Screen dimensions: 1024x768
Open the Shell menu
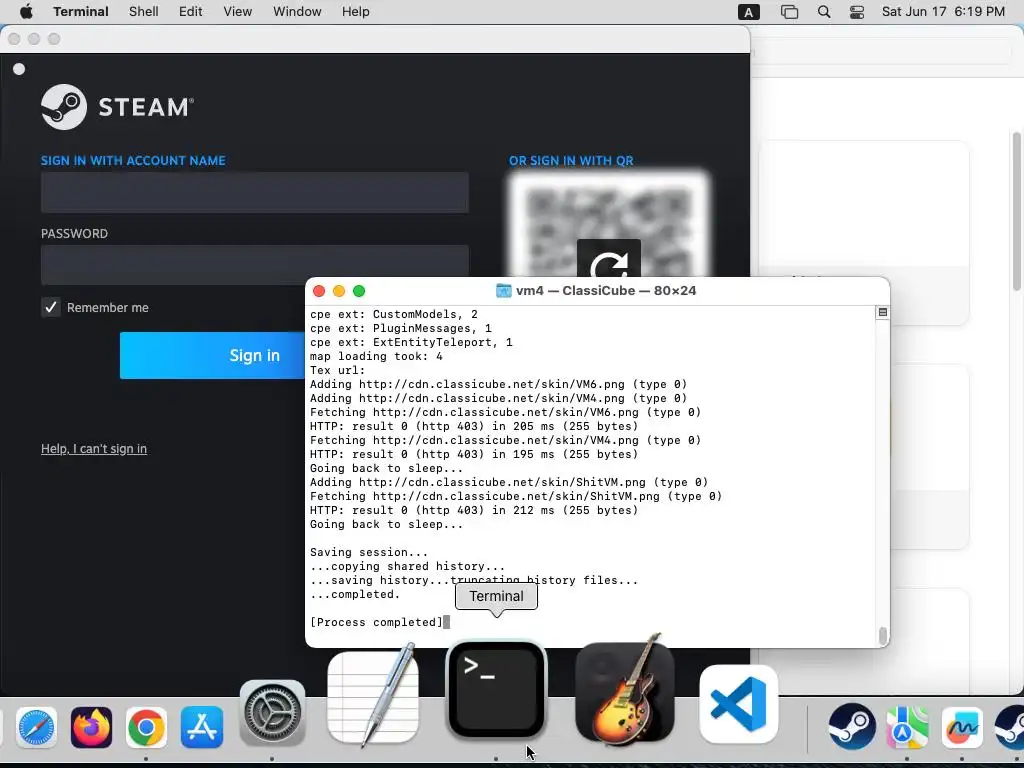(x=144, y=12)
